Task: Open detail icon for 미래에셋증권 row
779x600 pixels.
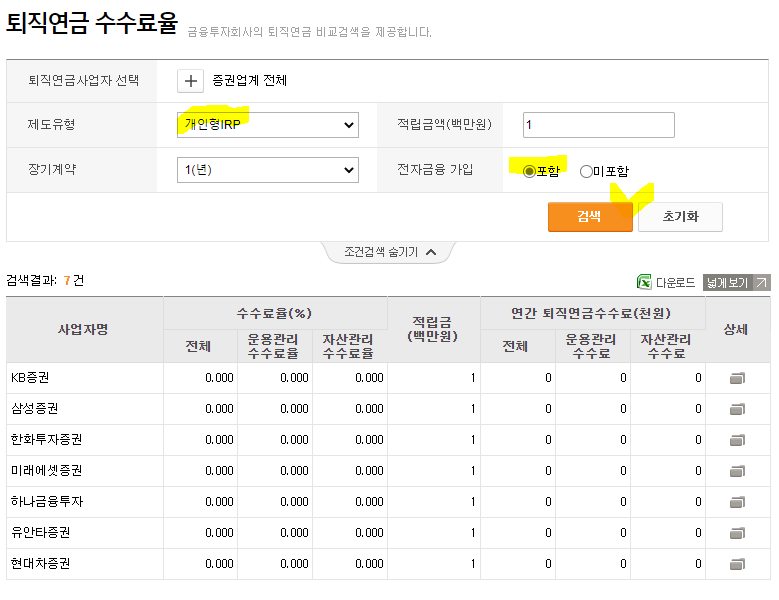Action: (x=737, y=471)
